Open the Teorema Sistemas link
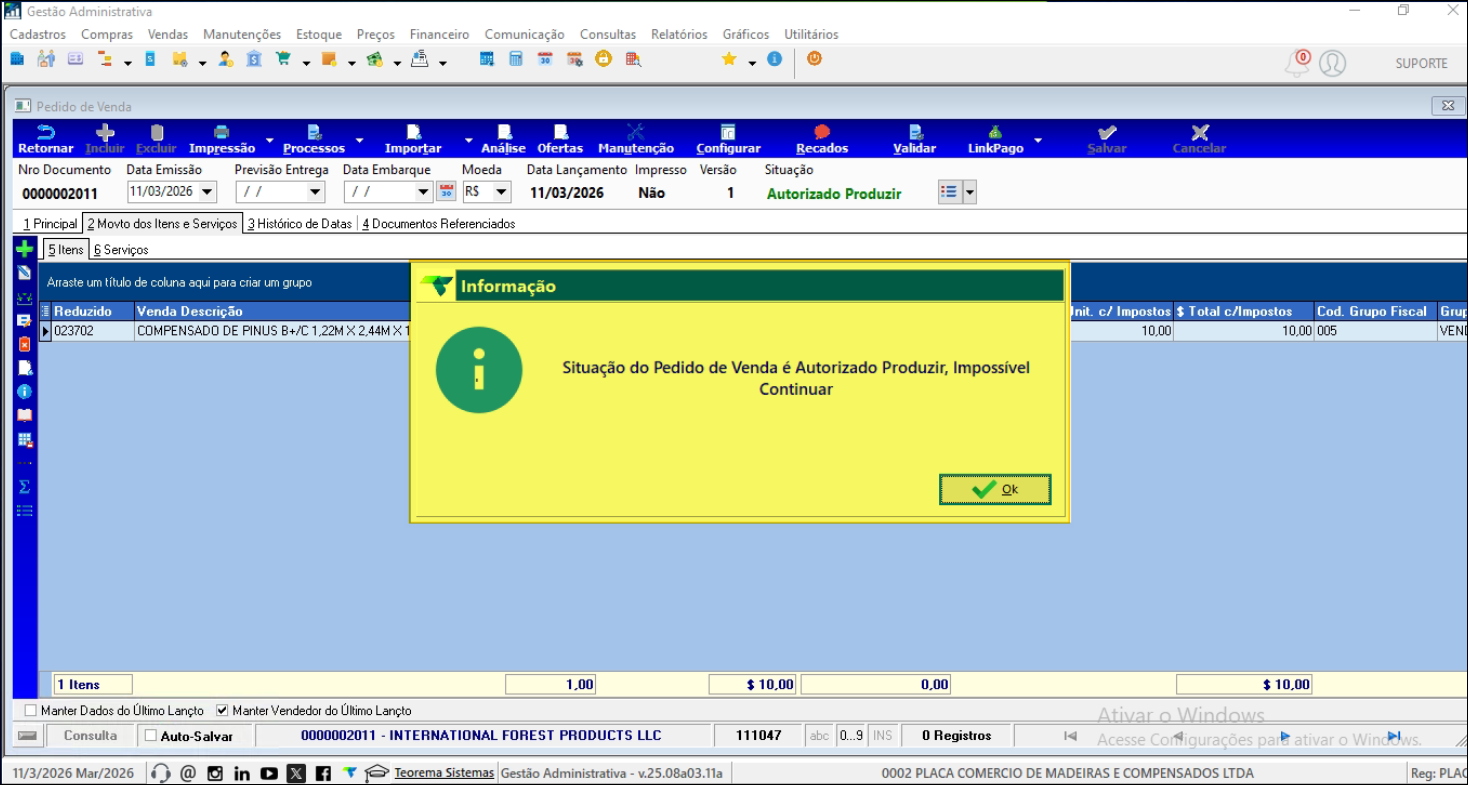Viewport: 1468px width, 785px height. tap(444, 773)
